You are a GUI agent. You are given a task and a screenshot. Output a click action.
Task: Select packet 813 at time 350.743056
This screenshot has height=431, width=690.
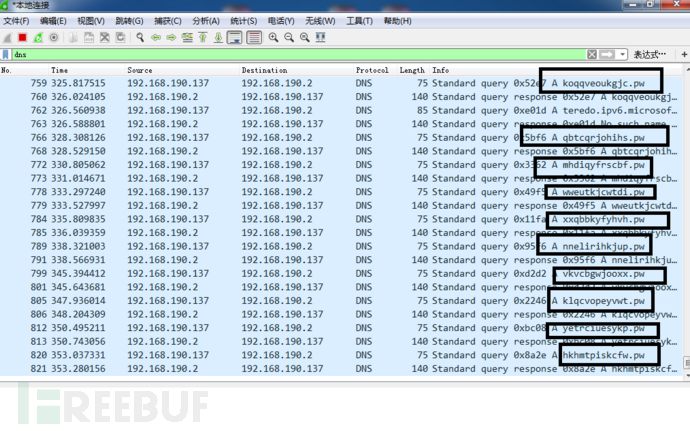coord(341,342)
